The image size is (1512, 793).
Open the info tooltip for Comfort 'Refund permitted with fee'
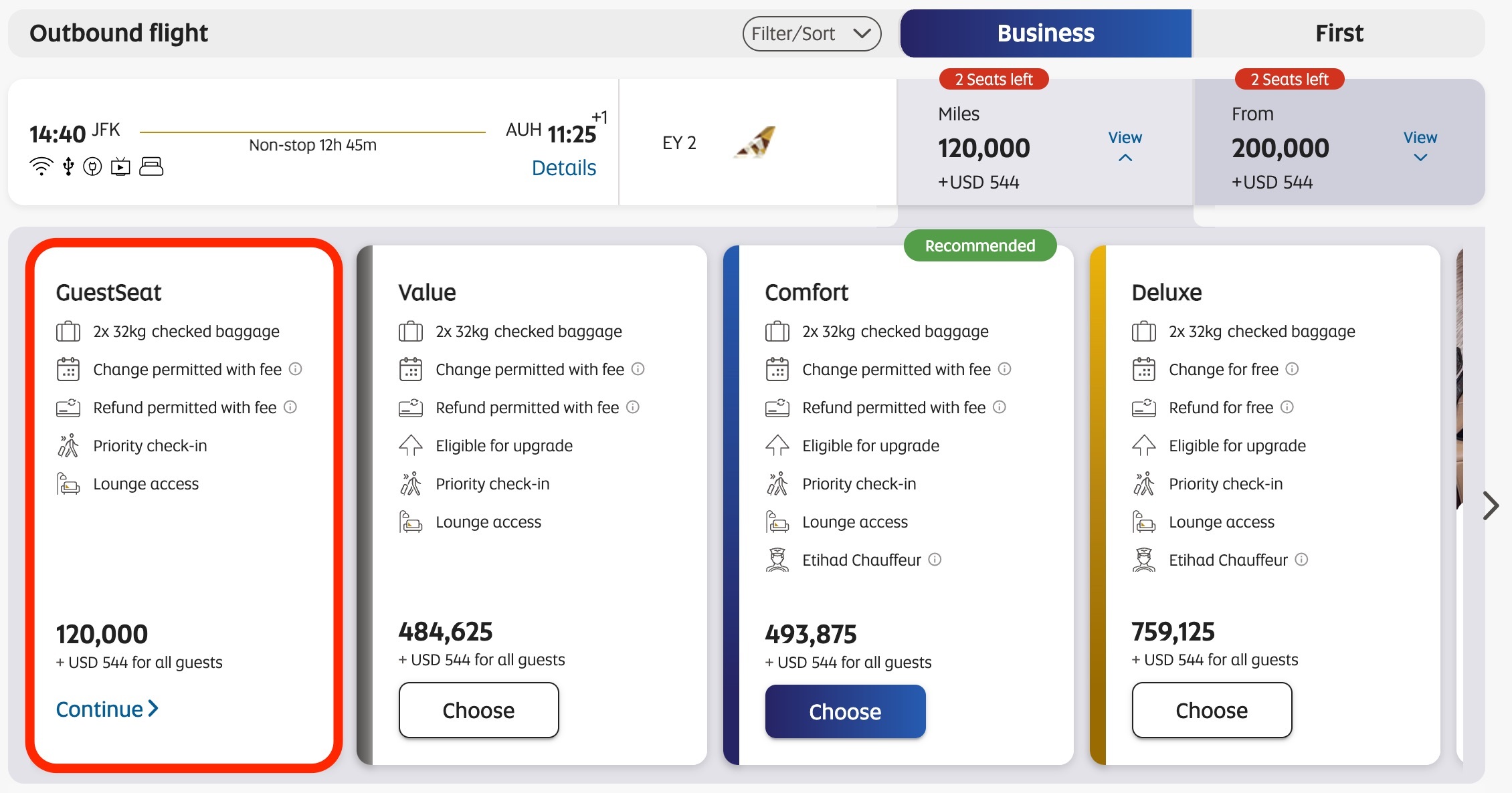1000,407
